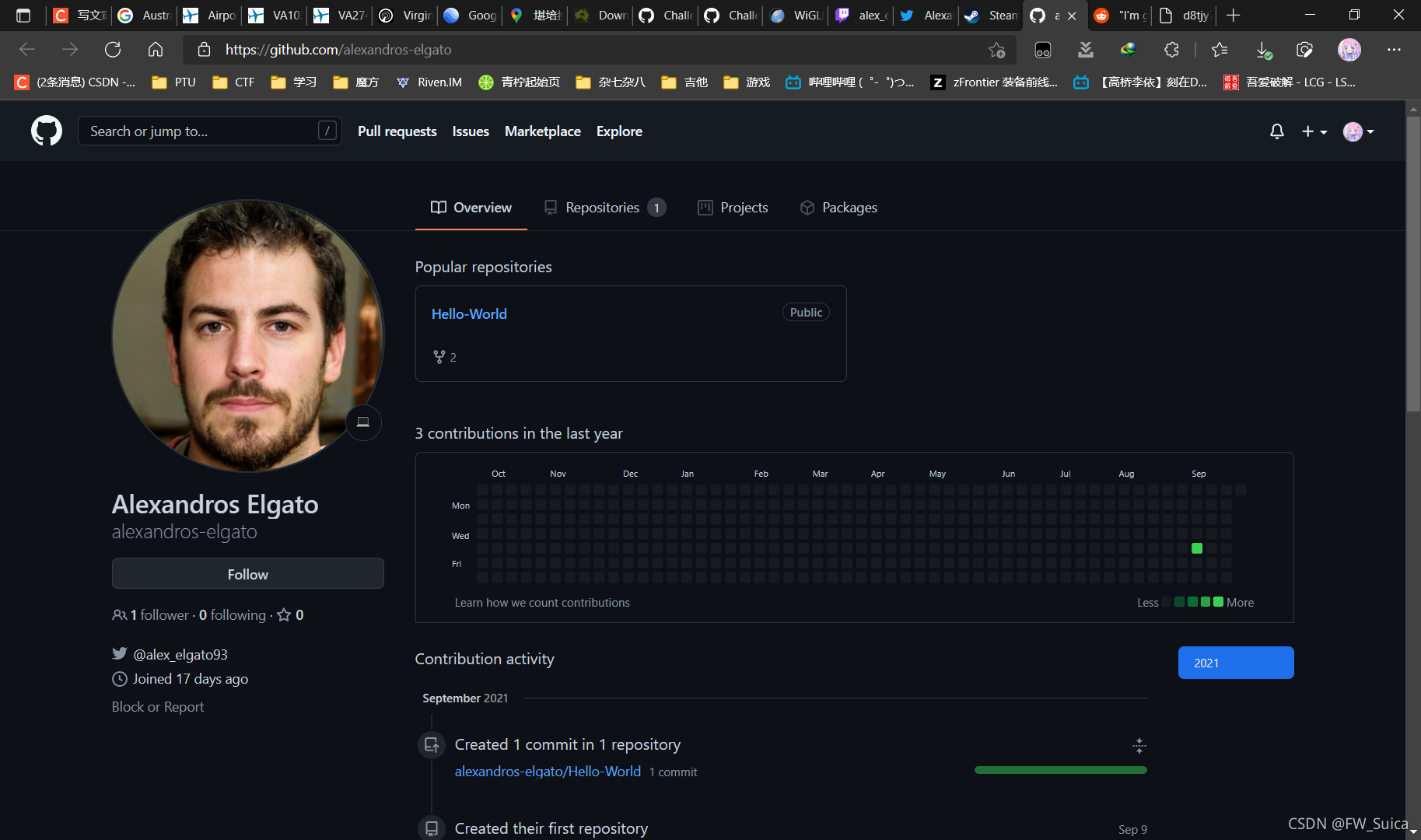Open the shield browser essentials icon
Viewport: 1421px width, 840px height.
(1304, 50)
